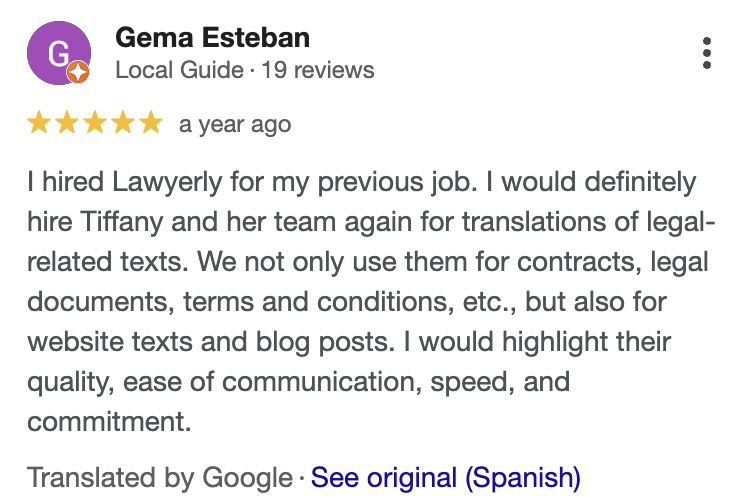Click the third rating star
752x498 pixels.
94,123
